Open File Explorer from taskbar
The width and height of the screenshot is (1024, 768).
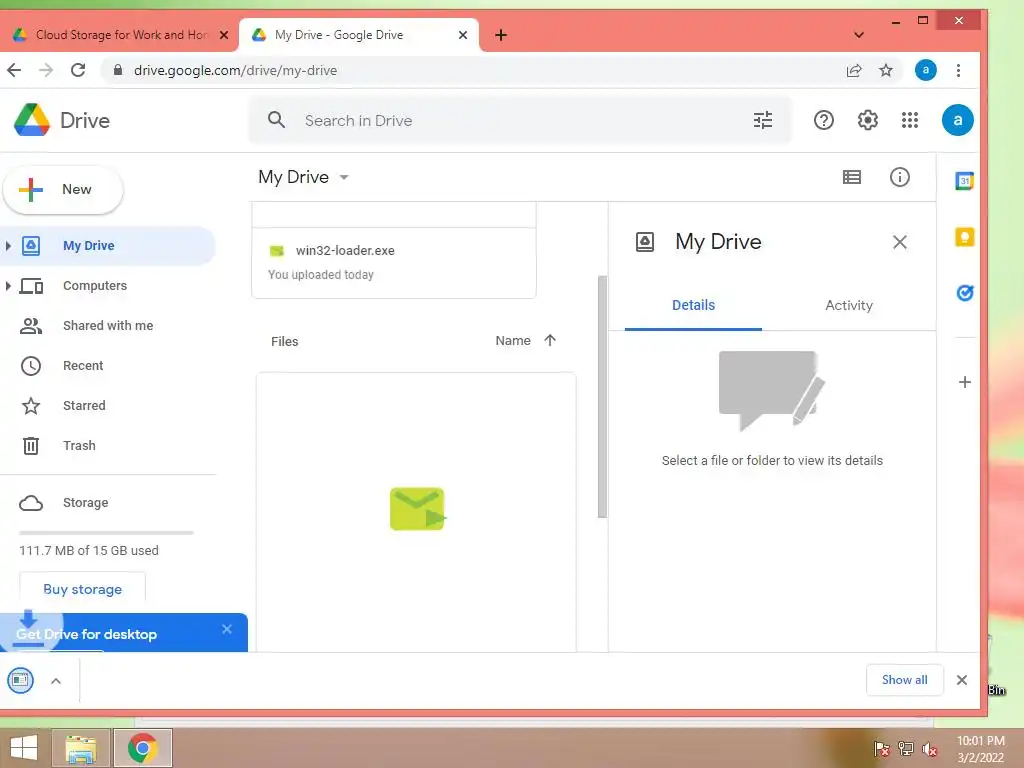81,748
